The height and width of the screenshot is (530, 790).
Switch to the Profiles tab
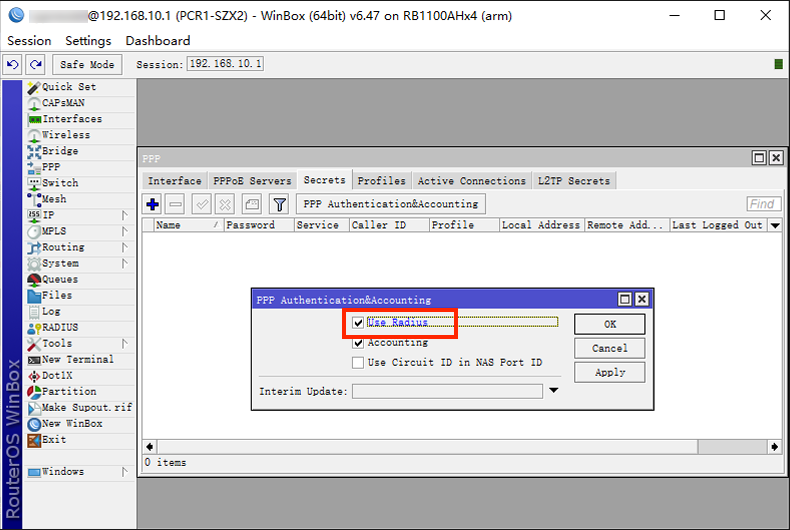click(381, 180)
